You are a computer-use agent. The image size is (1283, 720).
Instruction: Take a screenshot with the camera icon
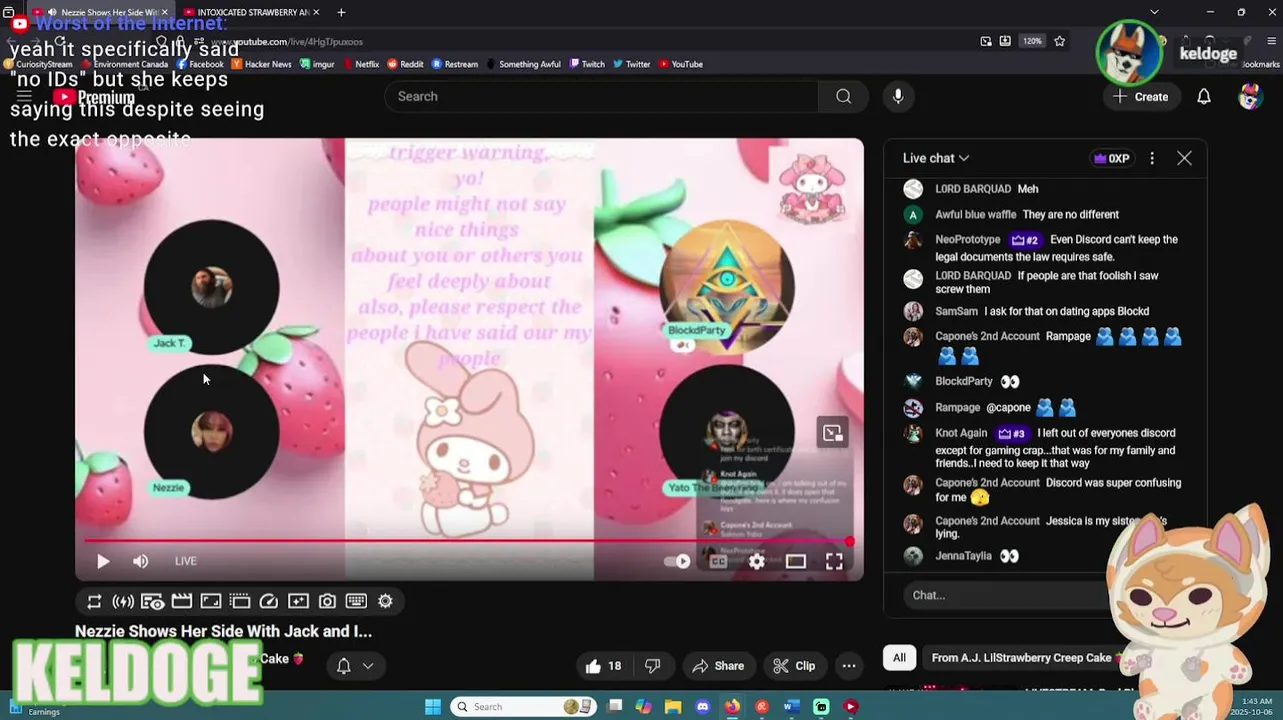click(x=327, y=601)
